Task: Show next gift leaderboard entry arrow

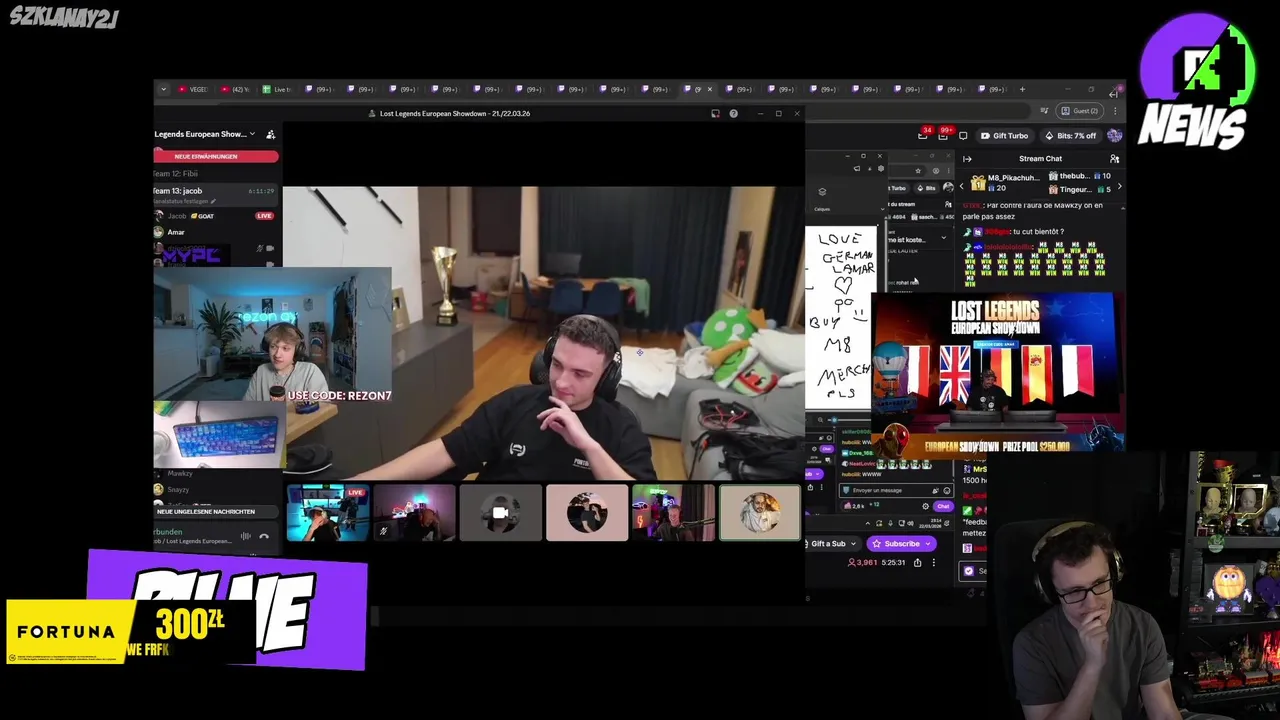Action: [x=1119, y=186]
